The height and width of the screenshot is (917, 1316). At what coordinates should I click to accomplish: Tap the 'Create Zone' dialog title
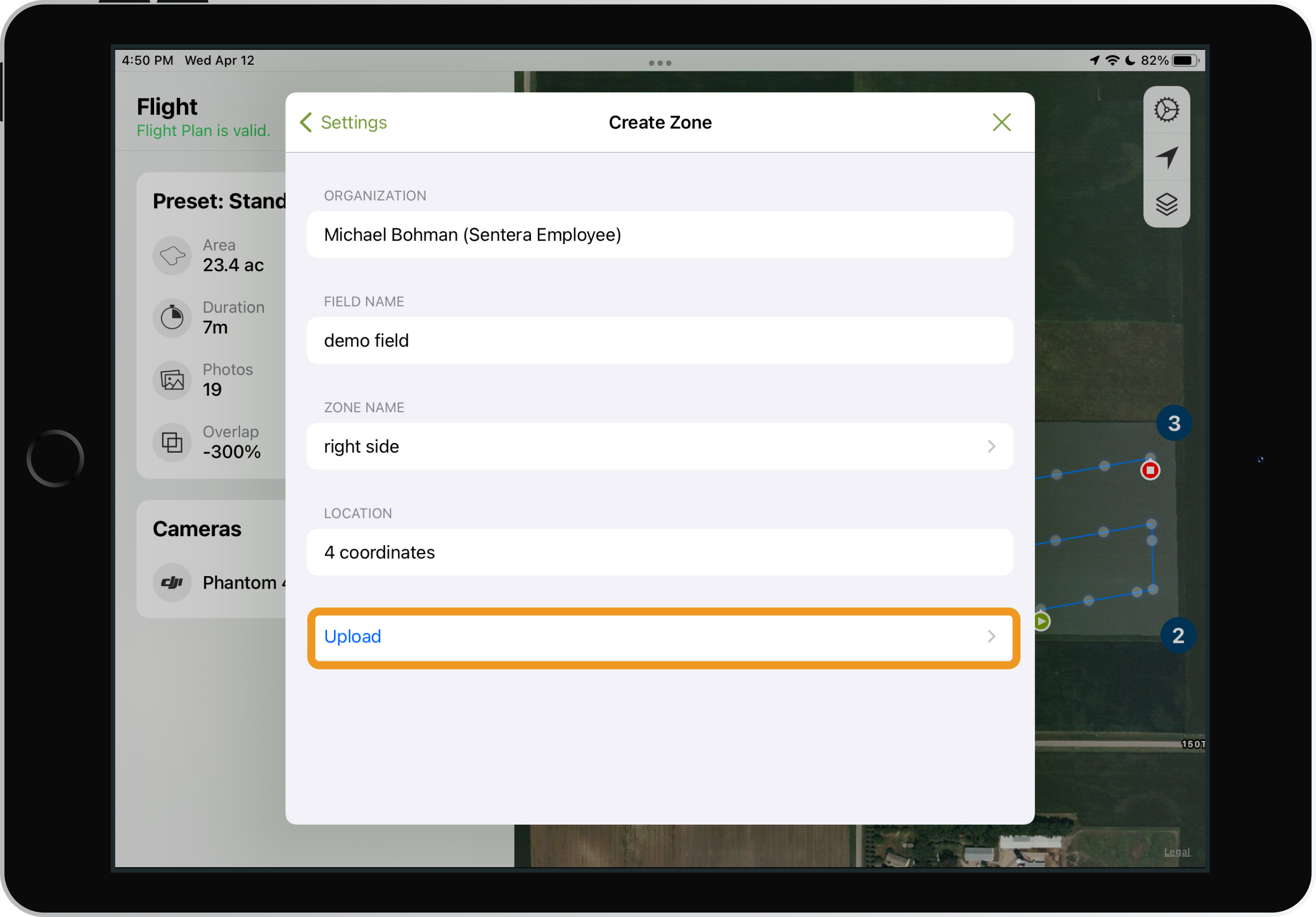[x=659, y=122]
